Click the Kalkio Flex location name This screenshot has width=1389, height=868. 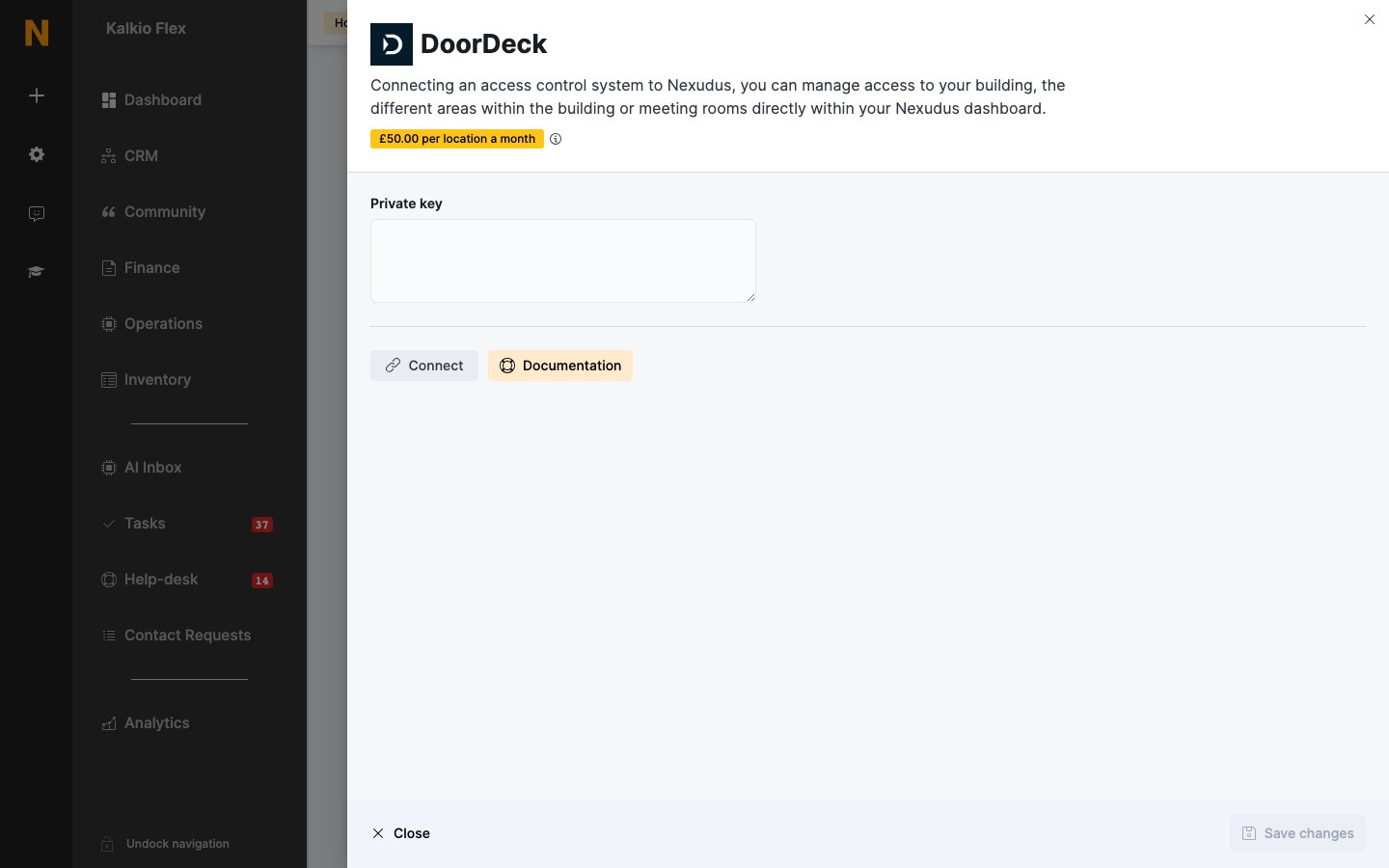tap(146, 29)
